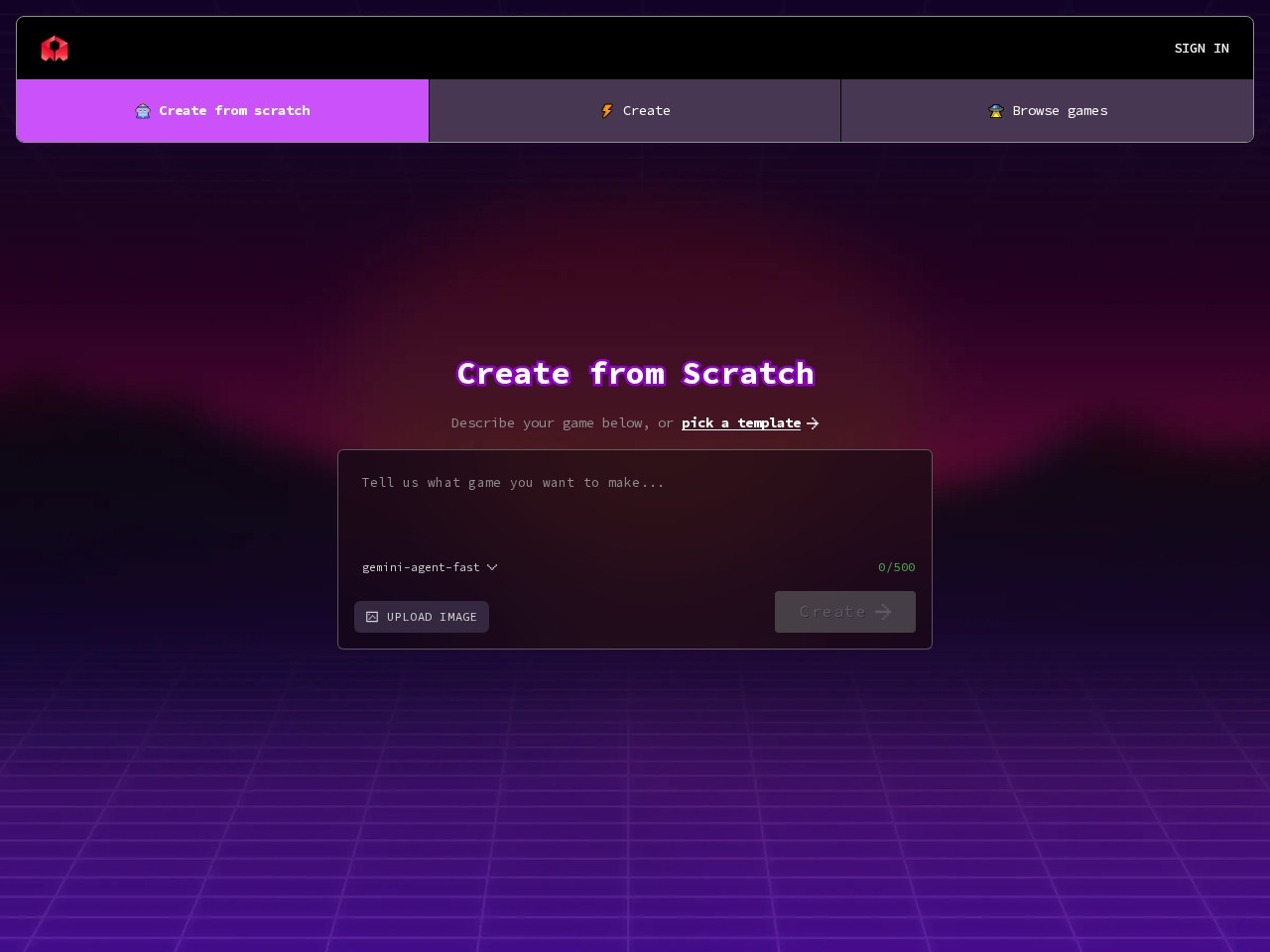
Task: Expand the chevron next to gemini-agent-fast
Action: coord(492,567)
